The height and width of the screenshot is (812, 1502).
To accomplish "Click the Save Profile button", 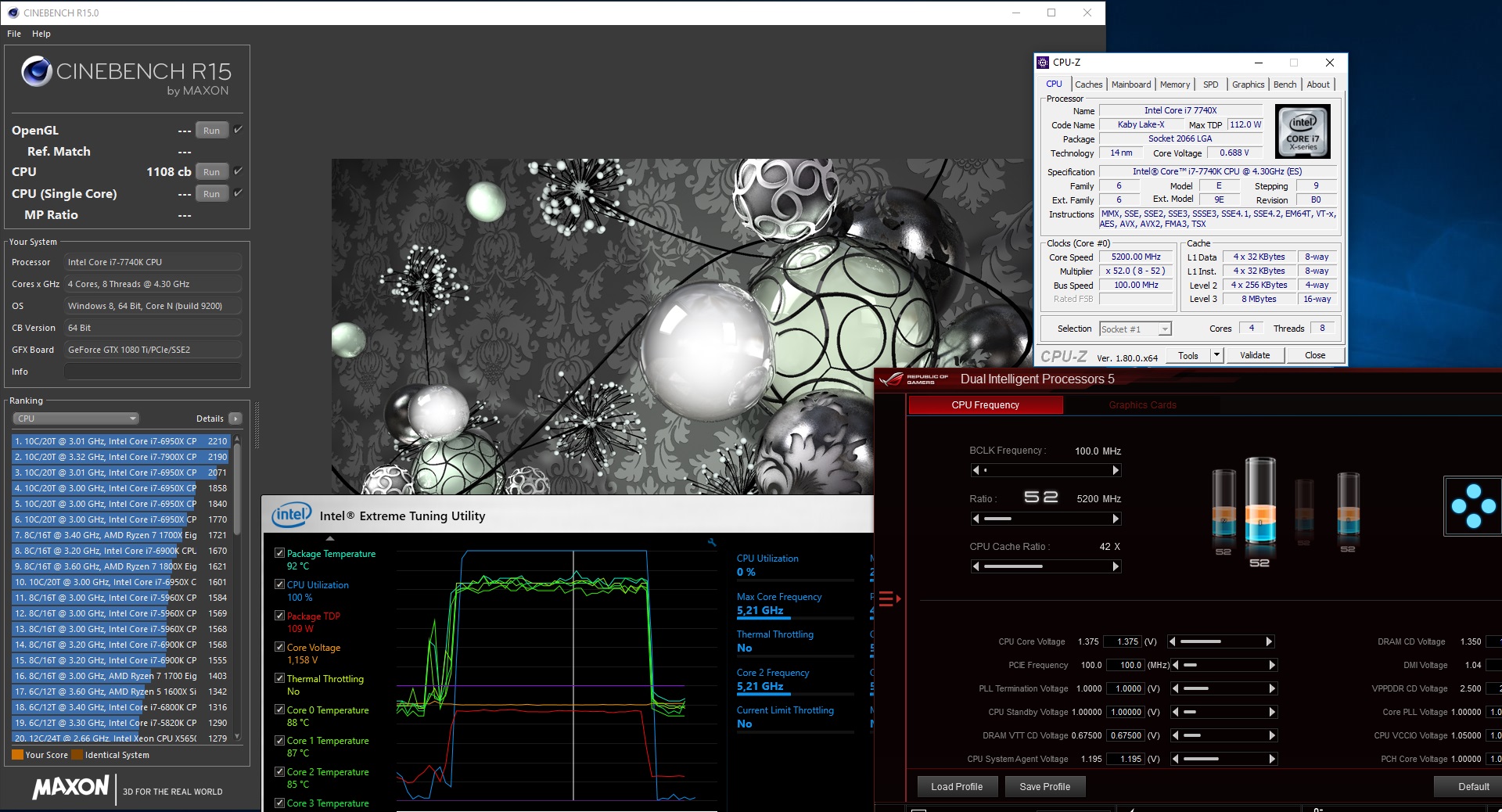I will (1044, 787).
